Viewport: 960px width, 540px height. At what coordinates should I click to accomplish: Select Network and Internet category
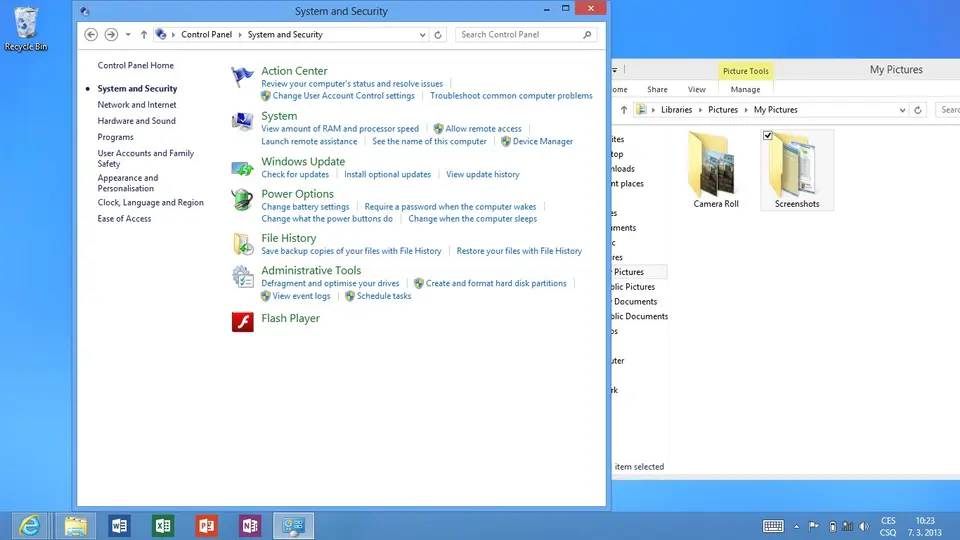[137, 105]
